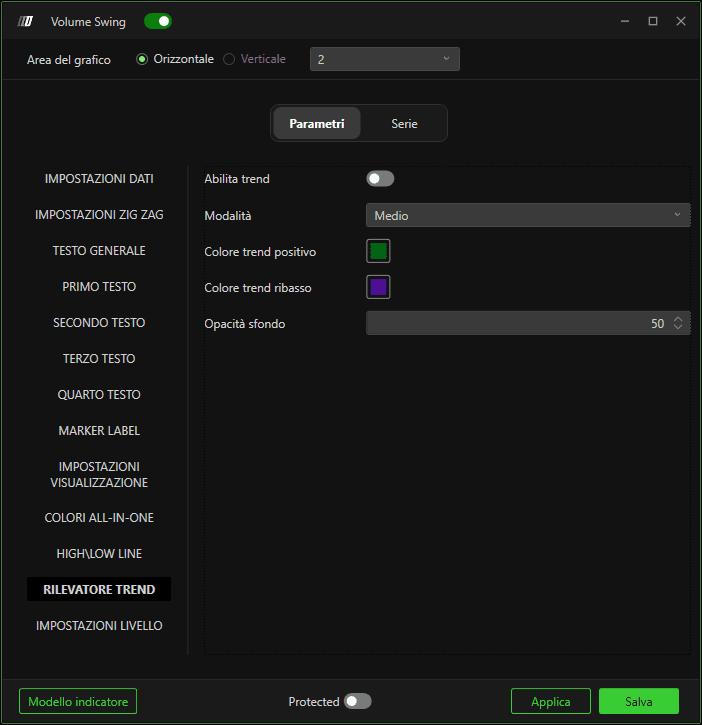The height and width of the screenshot is (725, 702).
Task: Open IMPOSTAZIONI ZIG ZAG section
Action: 99,215
